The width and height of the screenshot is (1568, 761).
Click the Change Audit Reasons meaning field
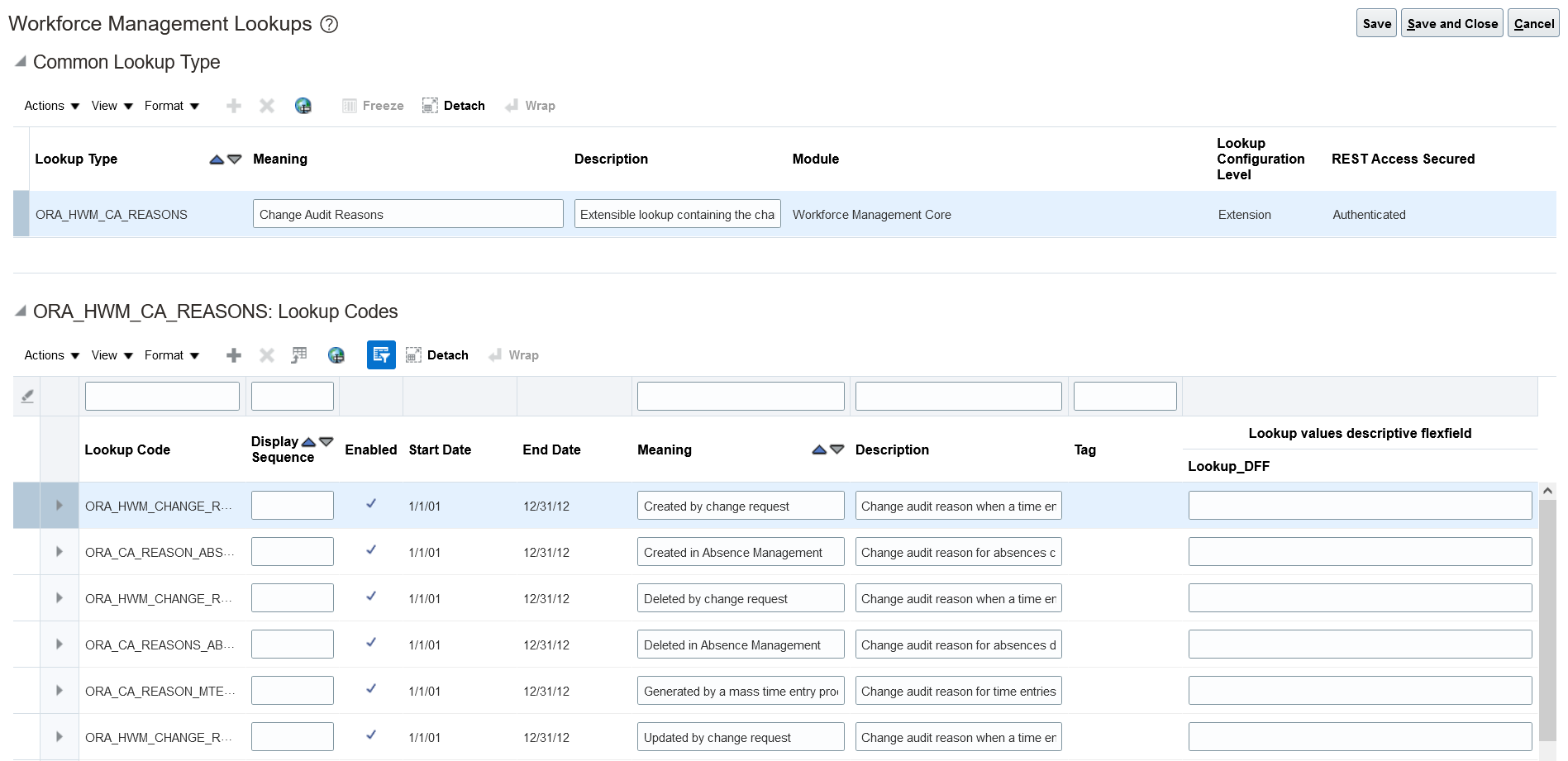pos(407,213)
